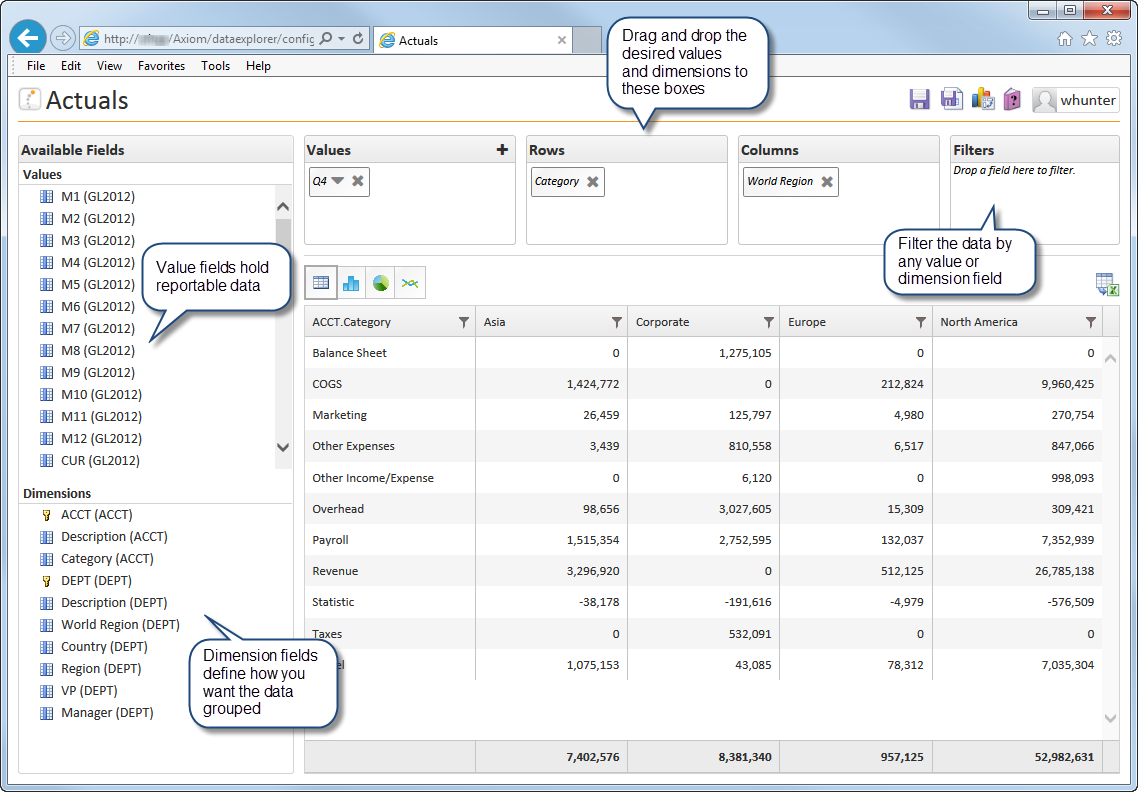This screenshot has width=1138, height=792.
Task: Filter the Asia column
Action: pyautogui.click(x=616, y=322)
